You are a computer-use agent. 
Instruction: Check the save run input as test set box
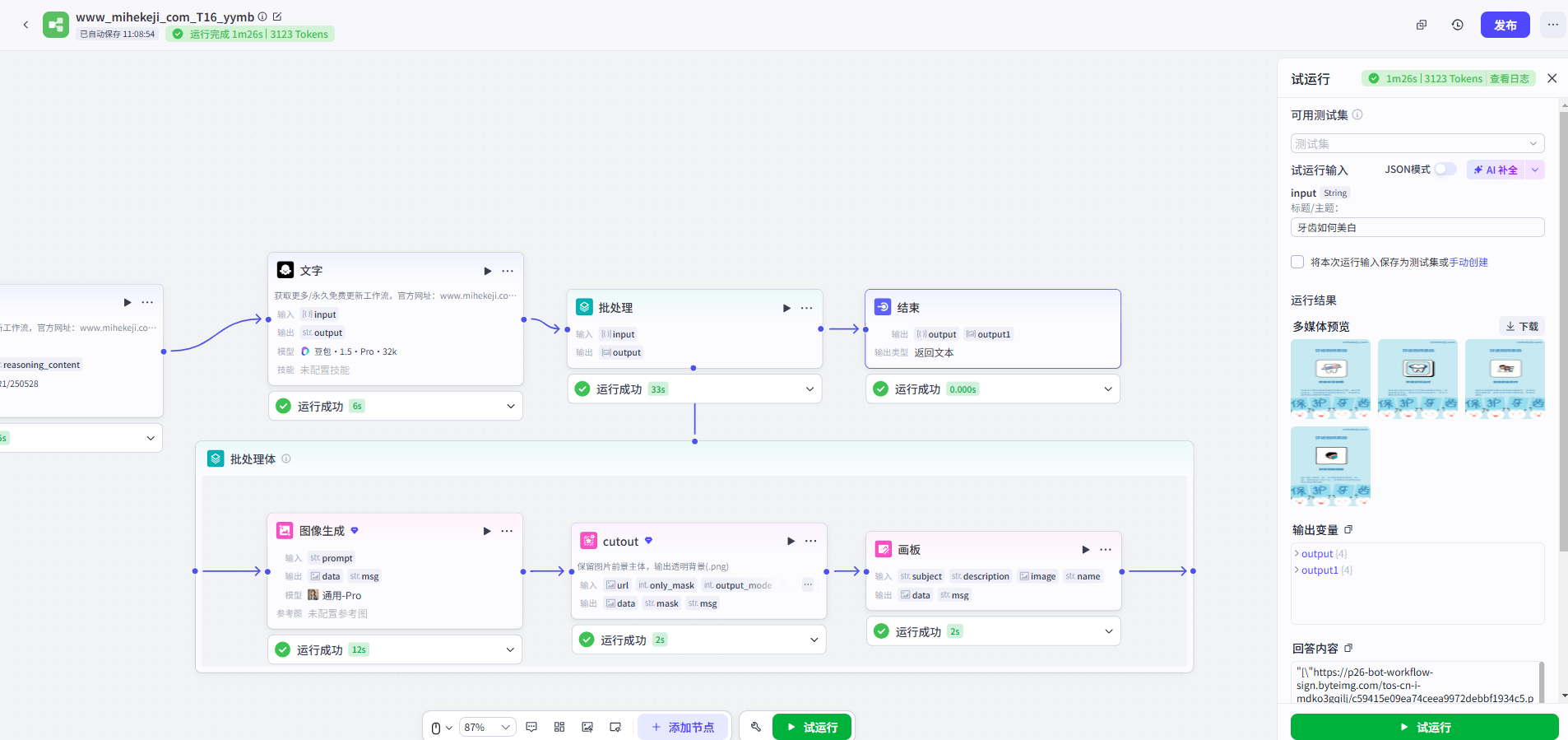click(x=1297, y=262)
